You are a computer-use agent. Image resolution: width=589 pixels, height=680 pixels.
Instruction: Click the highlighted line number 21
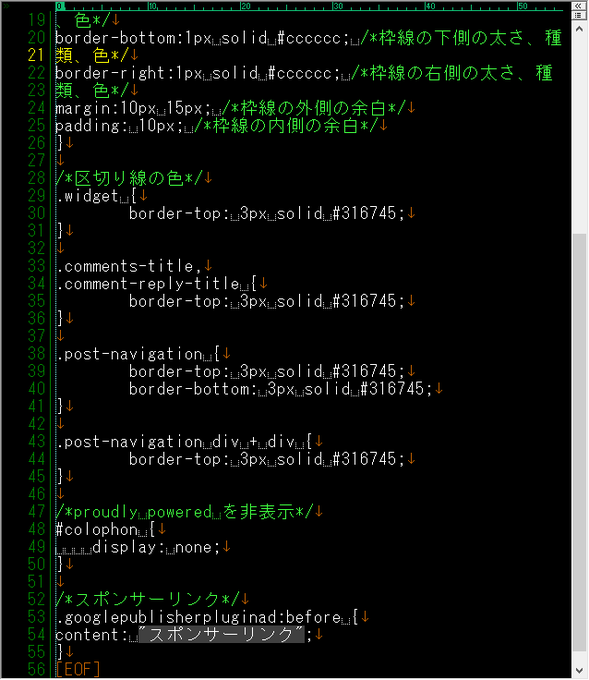tap(36, 55)
